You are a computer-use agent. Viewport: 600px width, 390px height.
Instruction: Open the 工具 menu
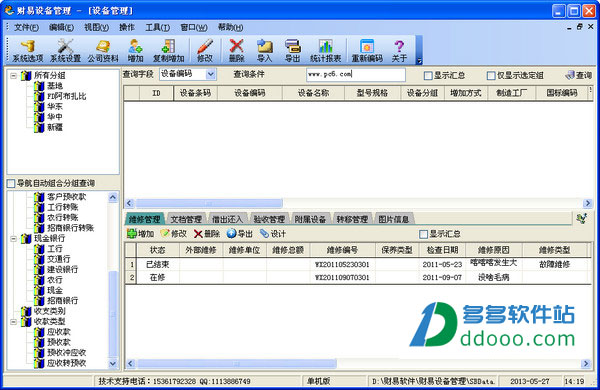tap(158, 28)
